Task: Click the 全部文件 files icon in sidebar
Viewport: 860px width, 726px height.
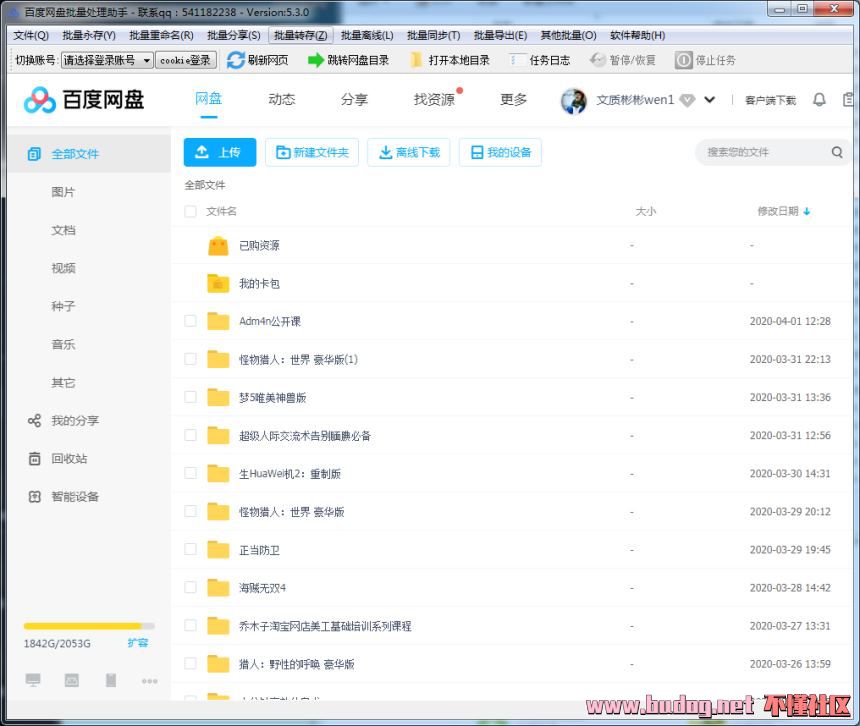Action: point(34,154)
